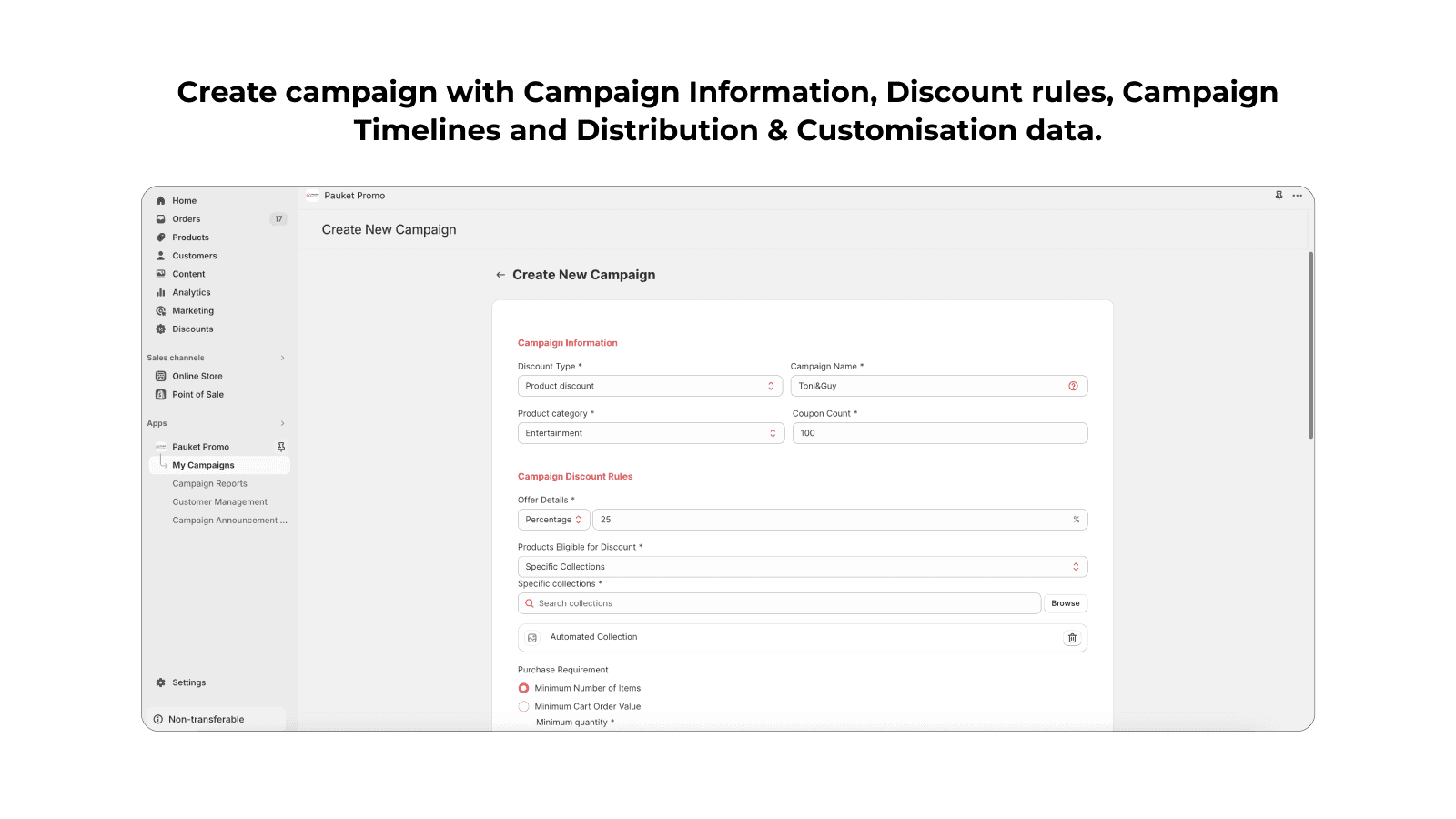The height and width of the screenshot is (819, 1456).
Task: Click the pin icon next to Pauket Promo in the sidebar
Action: click(x=281, y=447)
